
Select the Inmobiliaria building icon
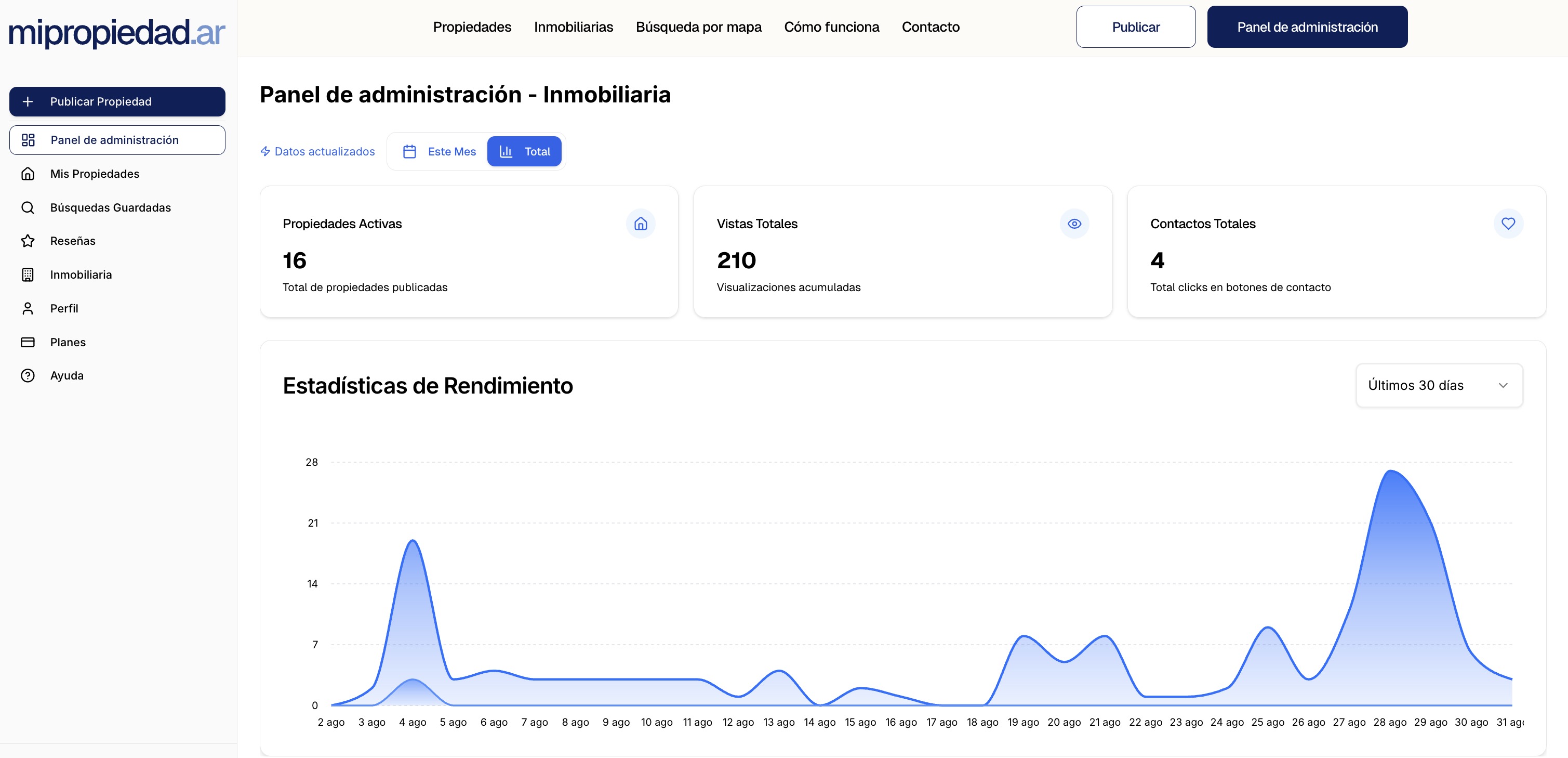[x=28, y=274]
